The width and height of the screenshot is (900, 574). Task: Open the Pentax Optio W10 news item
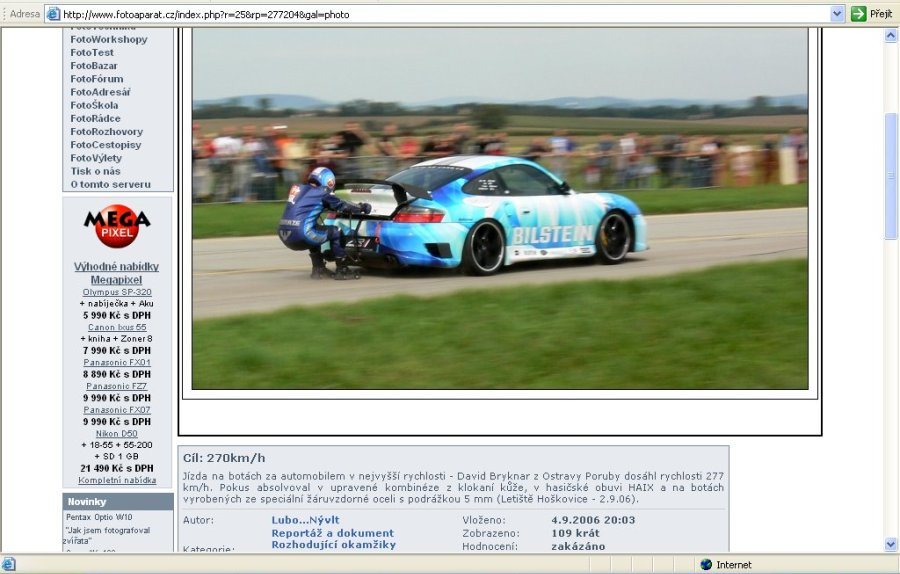[x=98, y=517]
